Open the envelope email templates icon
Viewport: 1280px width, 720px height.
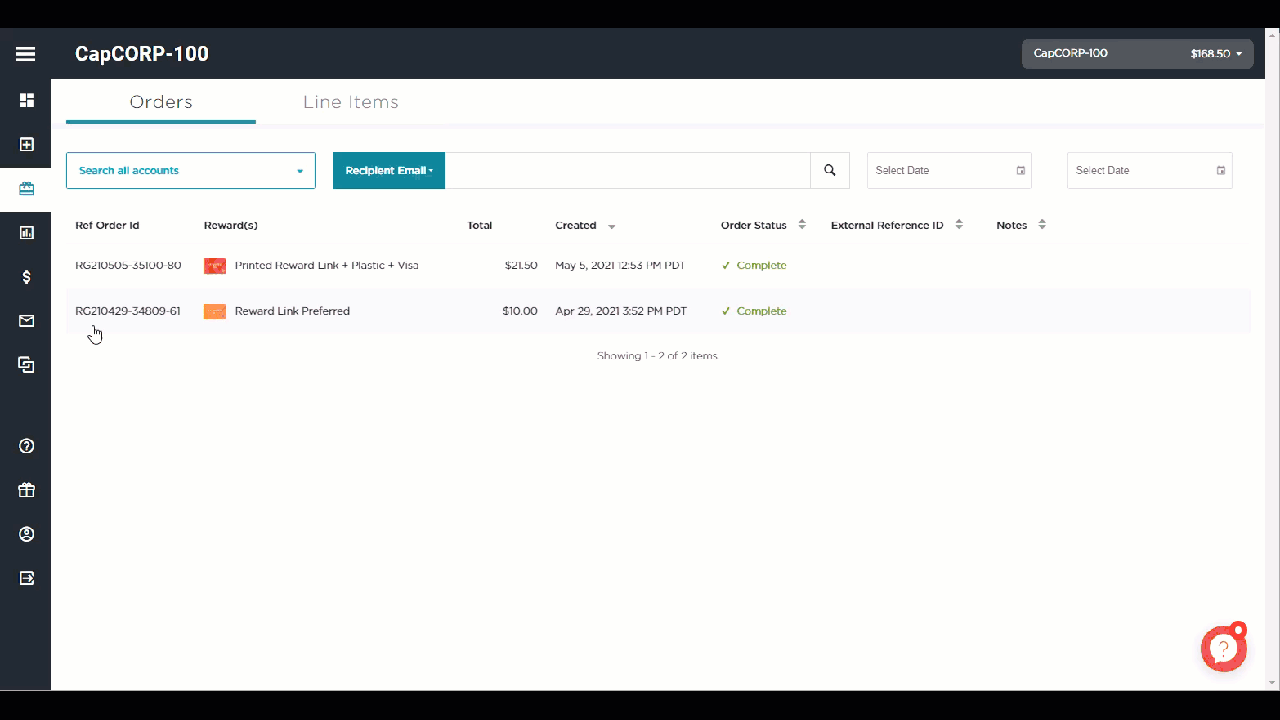click(26, 321)
